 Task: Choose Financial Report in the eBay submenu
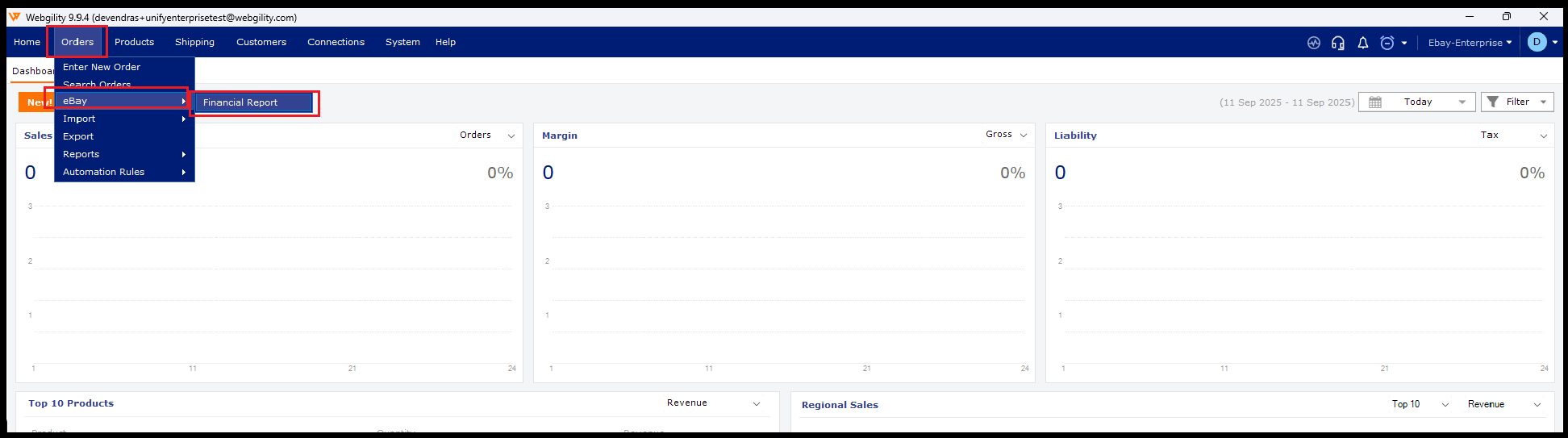(252, 102)
